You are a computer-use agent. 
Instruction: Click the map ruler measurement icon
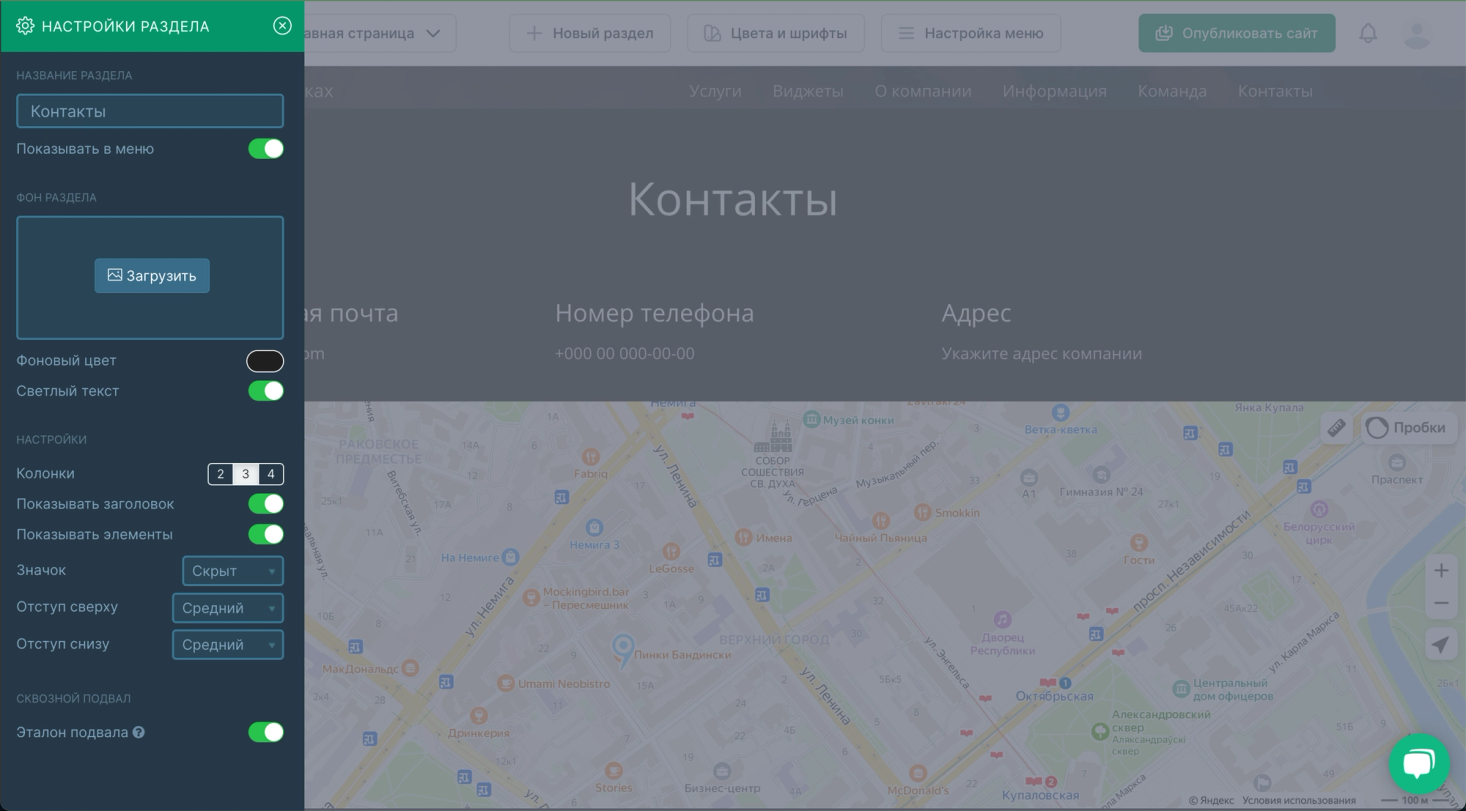1337,428
